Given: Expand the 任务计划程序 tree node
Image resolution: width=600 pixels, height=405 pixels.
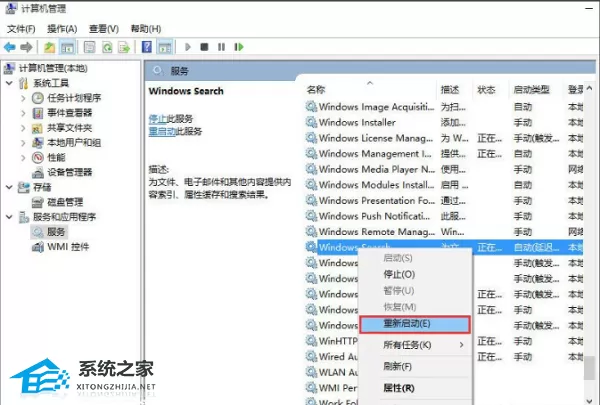Looking at the screenshot, I should coord(23,98).
